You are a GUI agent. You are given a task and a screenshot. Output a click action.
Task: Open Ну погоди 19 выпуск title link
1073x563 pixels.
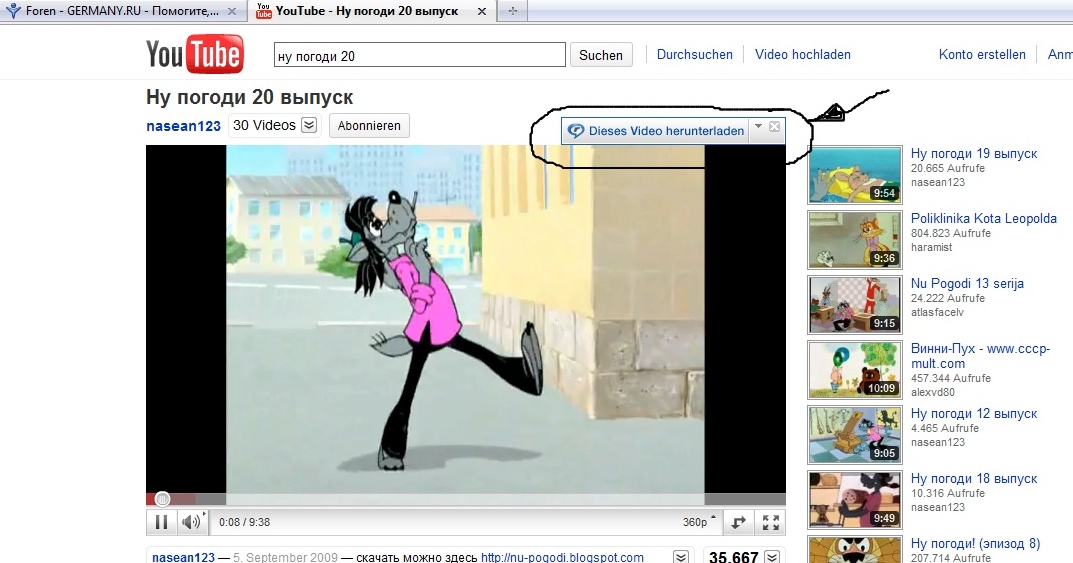[974, 153]
